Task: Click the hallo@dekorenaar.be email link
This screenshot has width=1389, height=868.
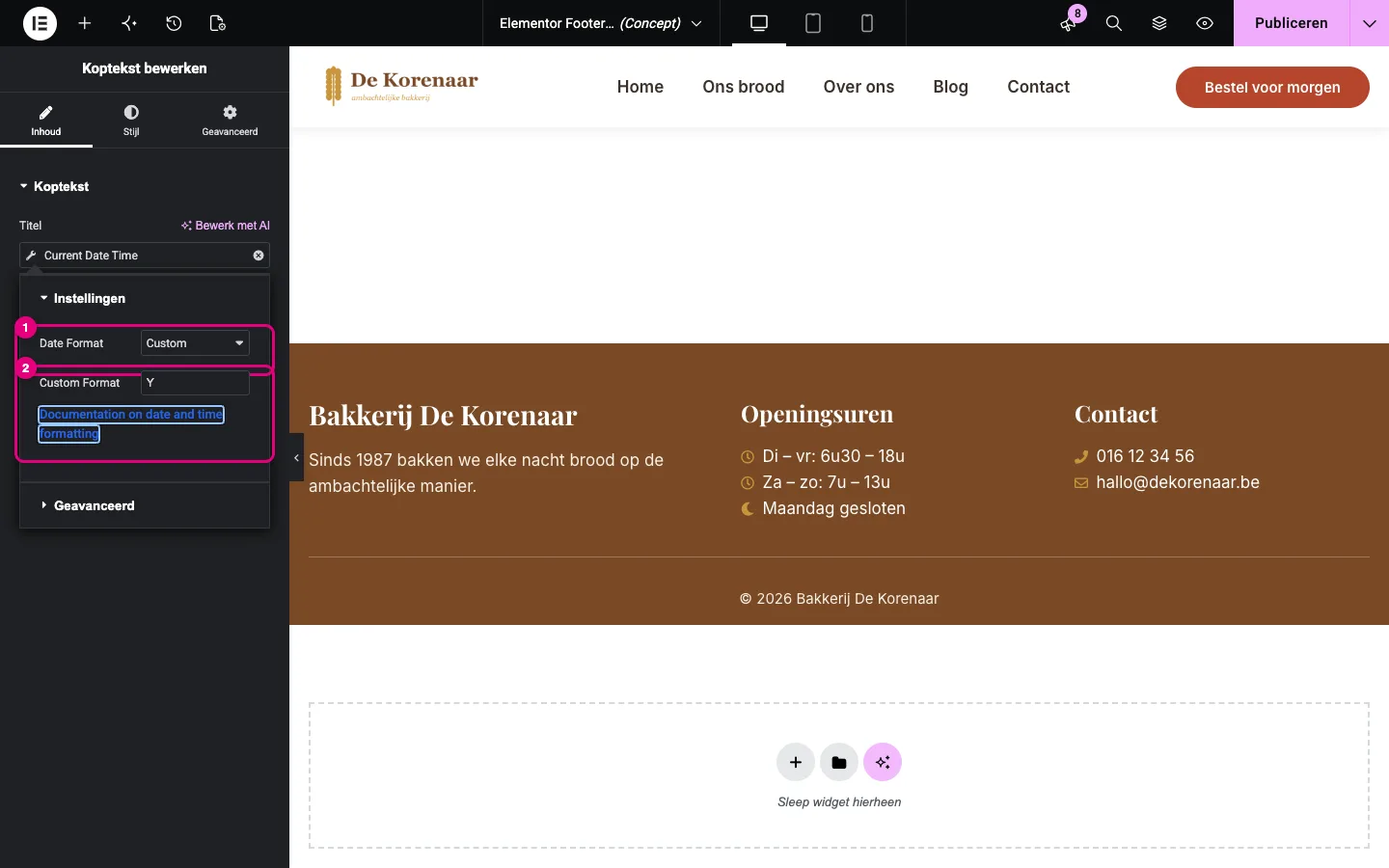Action: tap(1178, 482)
